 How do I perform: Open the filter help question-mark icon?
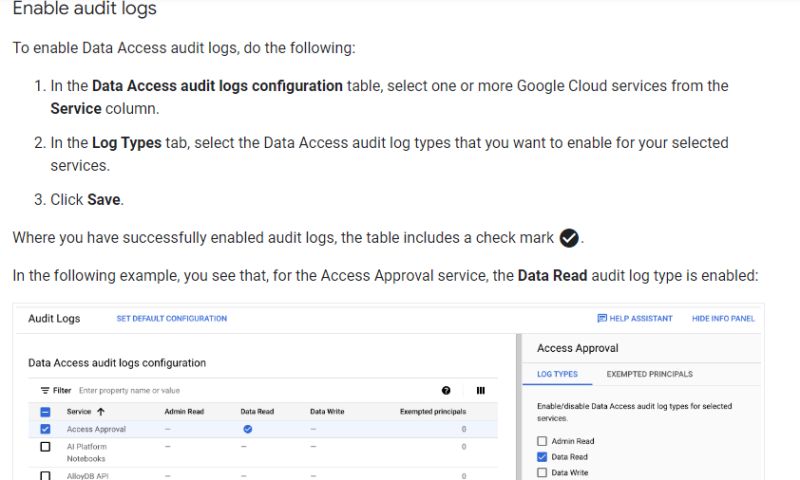446,390
